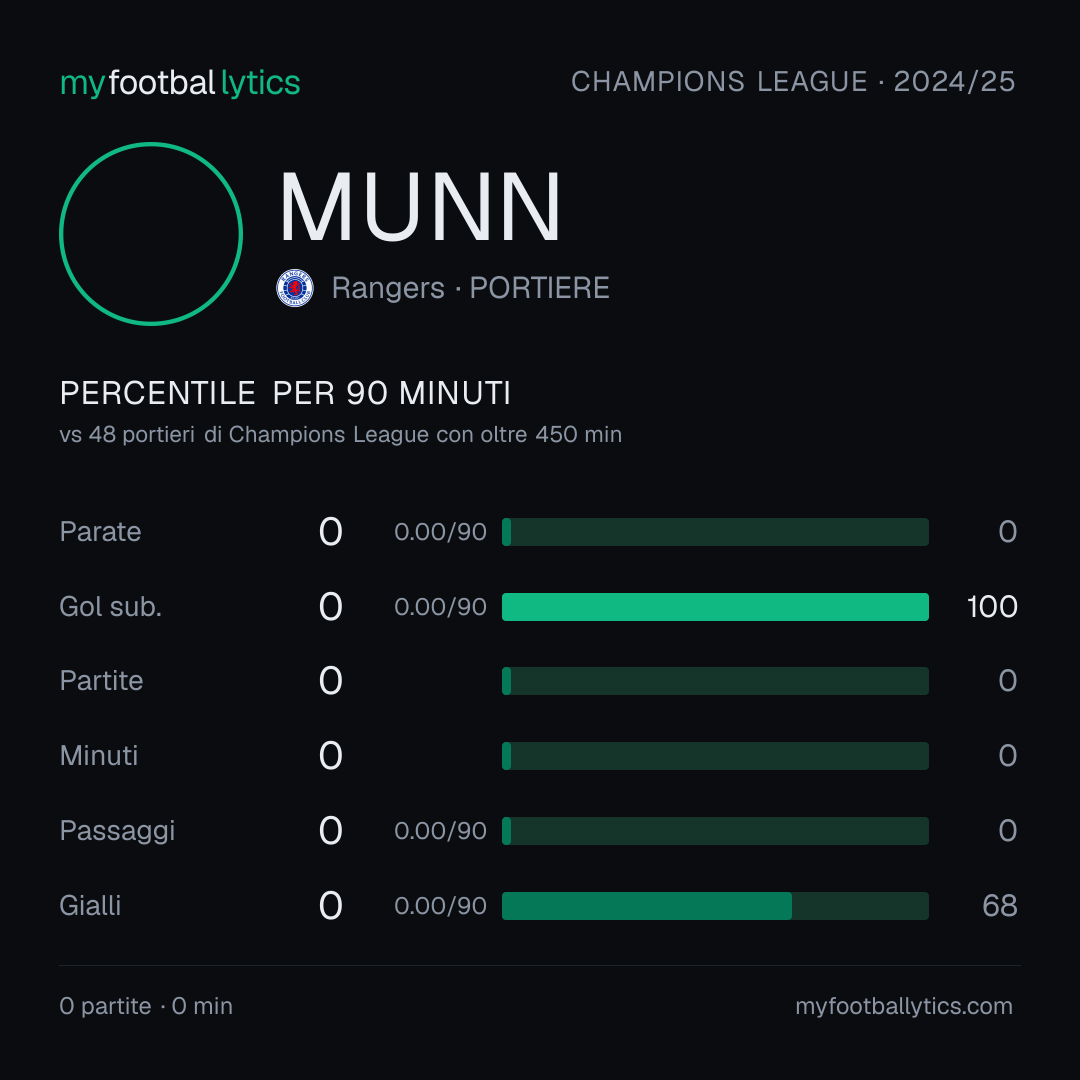Click the Rangers club crest icon
1080x1080 pixels.
pos(295,288)
